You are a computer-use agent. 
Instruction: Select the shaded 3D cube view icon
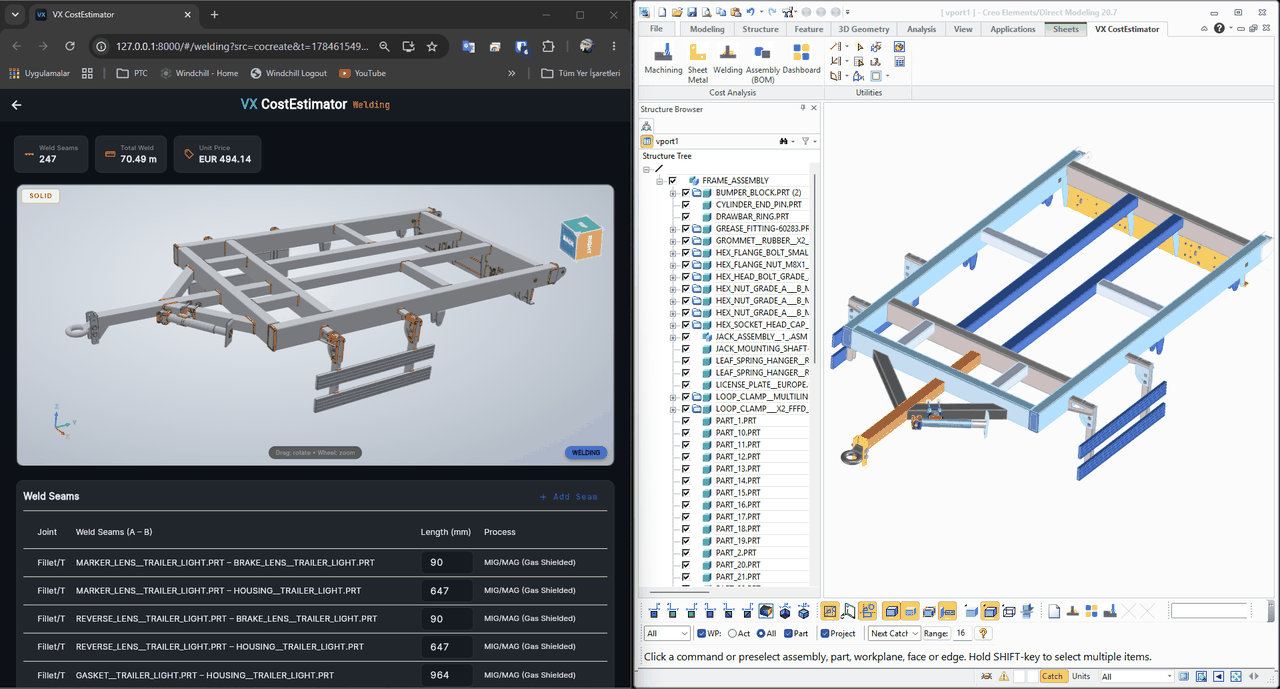(766, 610)
